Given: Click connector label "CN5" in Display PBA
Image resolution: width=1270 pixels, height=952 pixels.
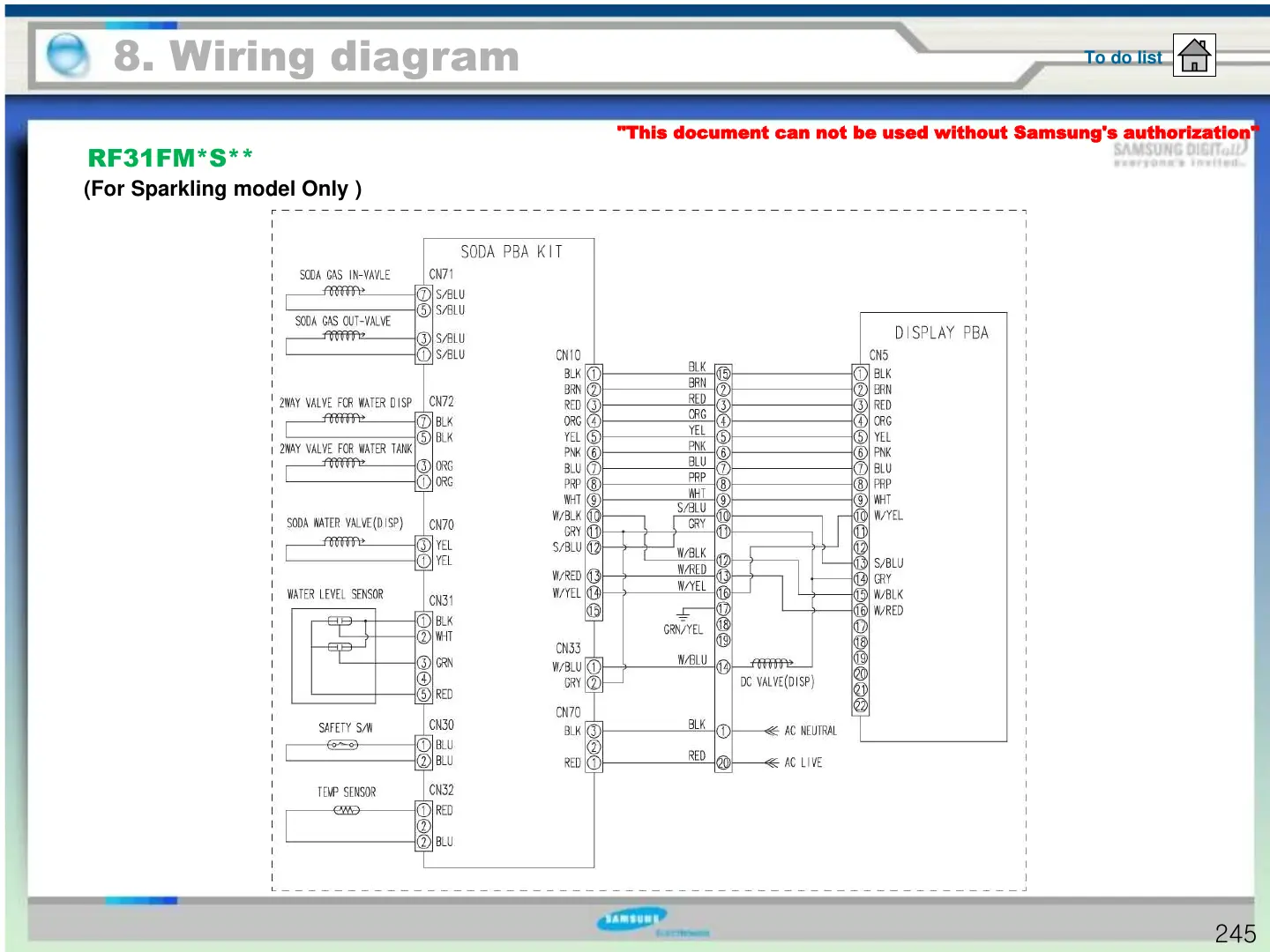Looking at the screenshot, I should (878, 355).
